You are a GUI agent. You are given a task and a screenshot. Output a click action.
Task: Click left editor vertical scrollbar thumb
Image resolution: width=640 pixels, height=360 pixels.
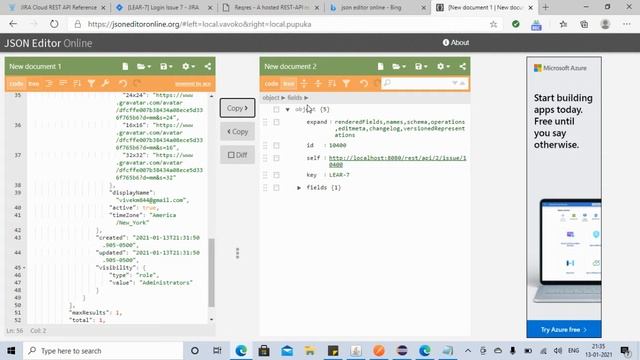tap(211, 272)
